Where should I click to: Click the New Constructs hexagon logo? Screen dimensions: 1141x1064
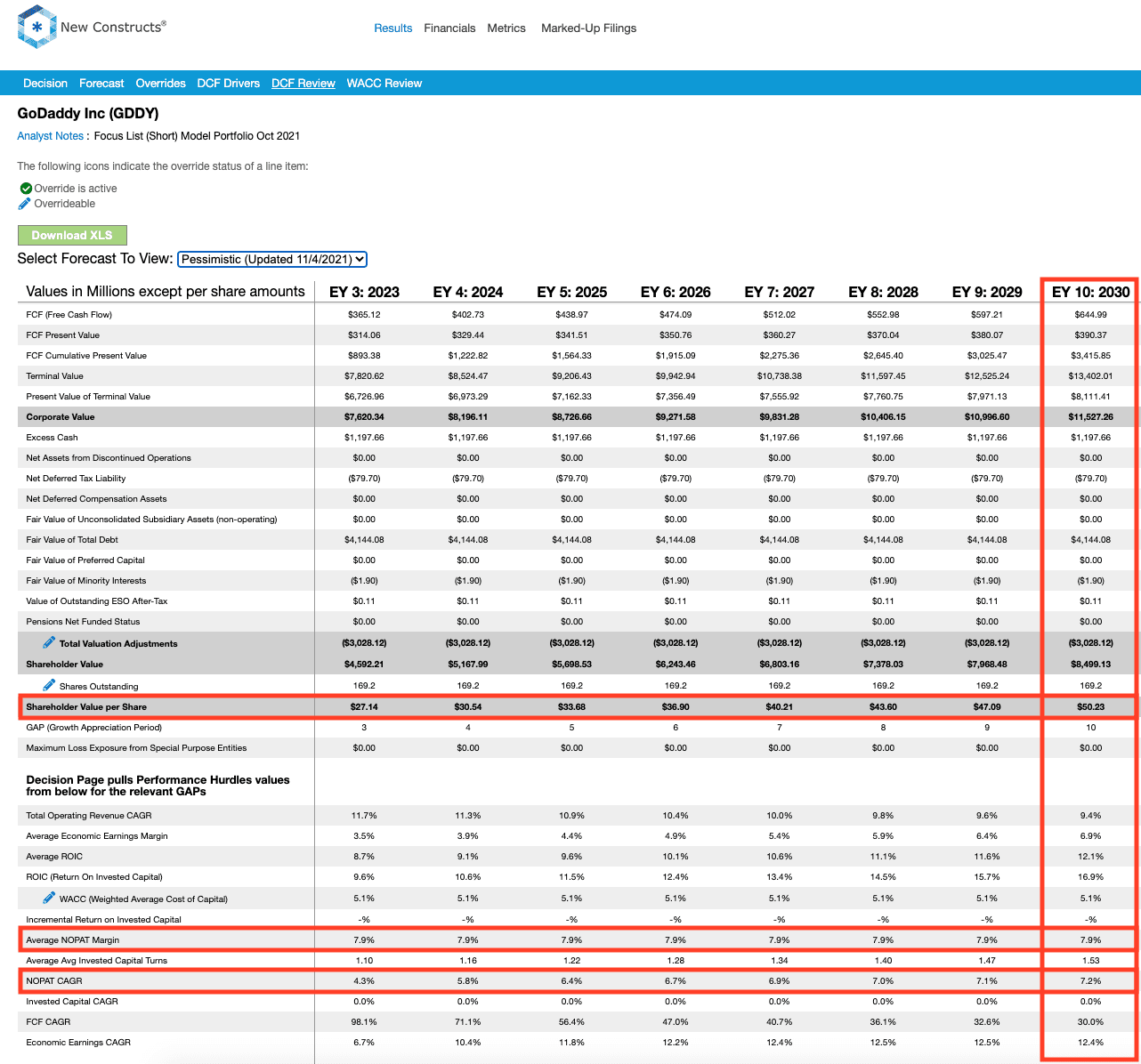(36, 27)
